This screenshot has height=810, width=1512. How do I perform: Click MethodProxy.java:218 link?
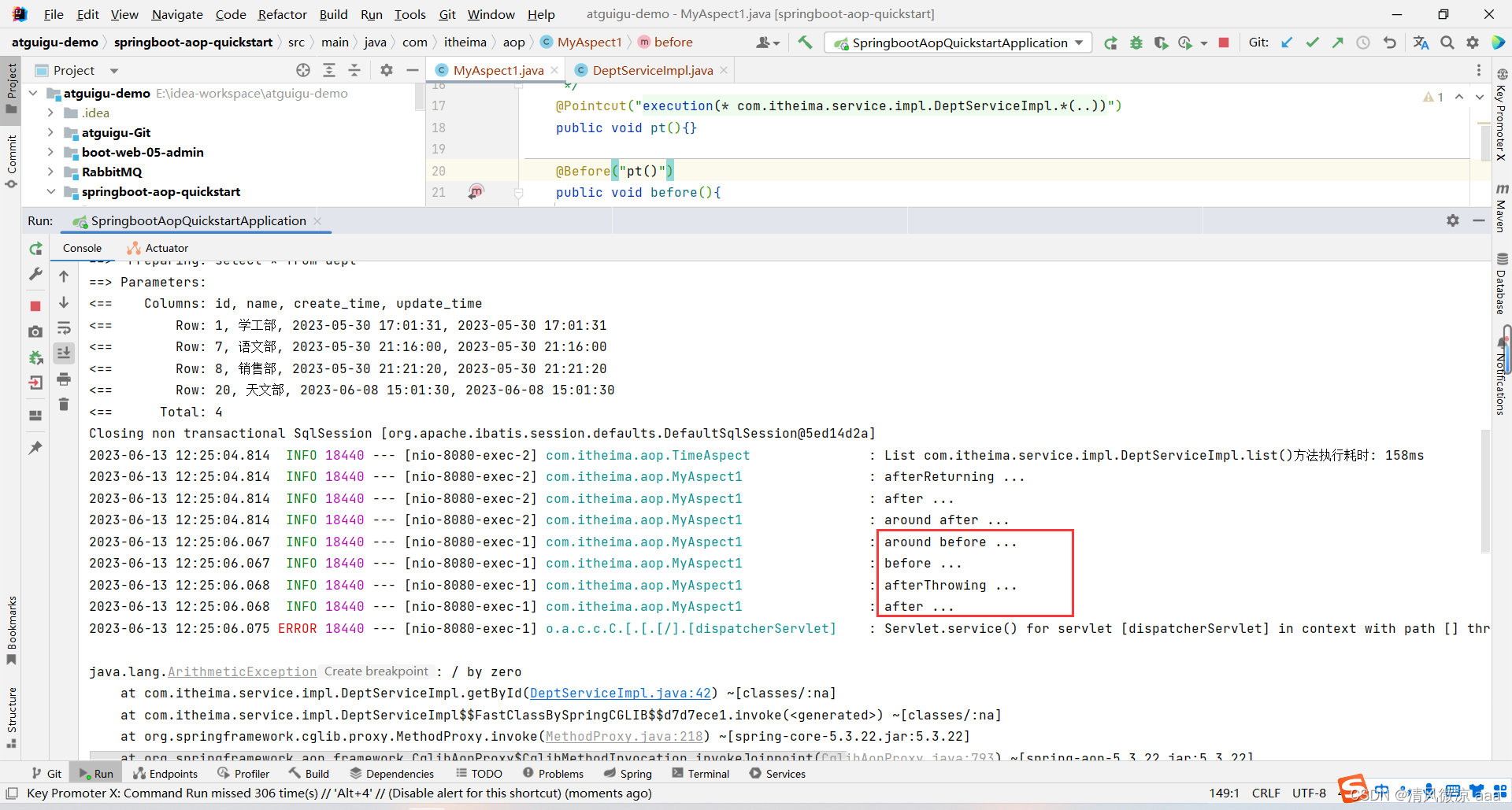624,737
